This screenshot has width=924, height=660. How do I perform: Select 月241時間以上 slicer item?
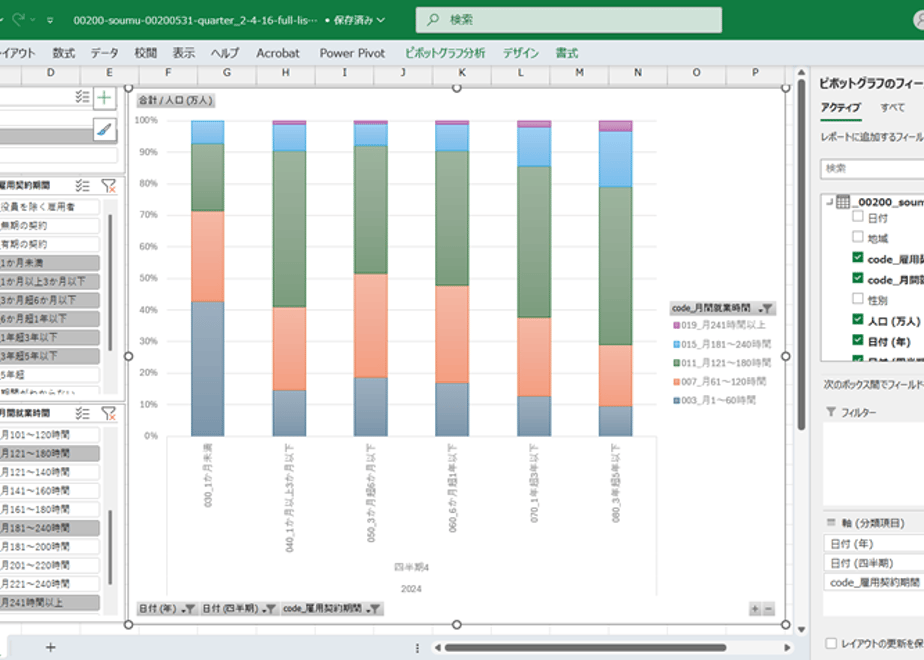50,603
